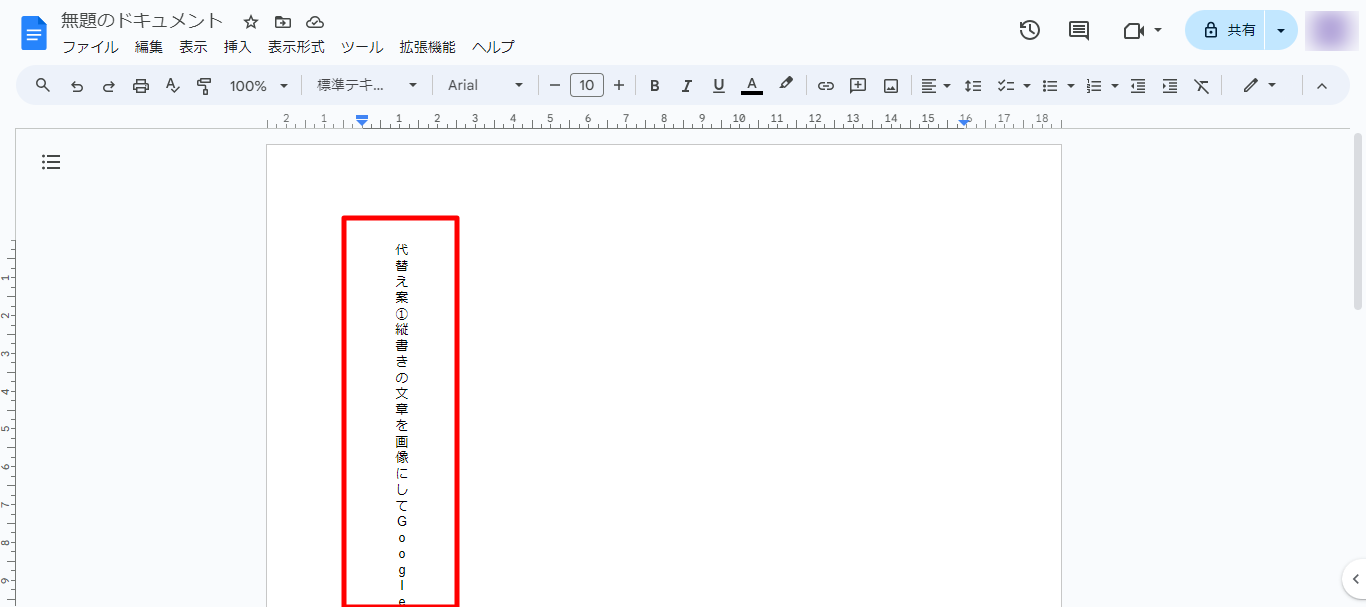Open the 拡張機能 menu
Screen dimensions: 1366x607
click(x=427, y=47)
